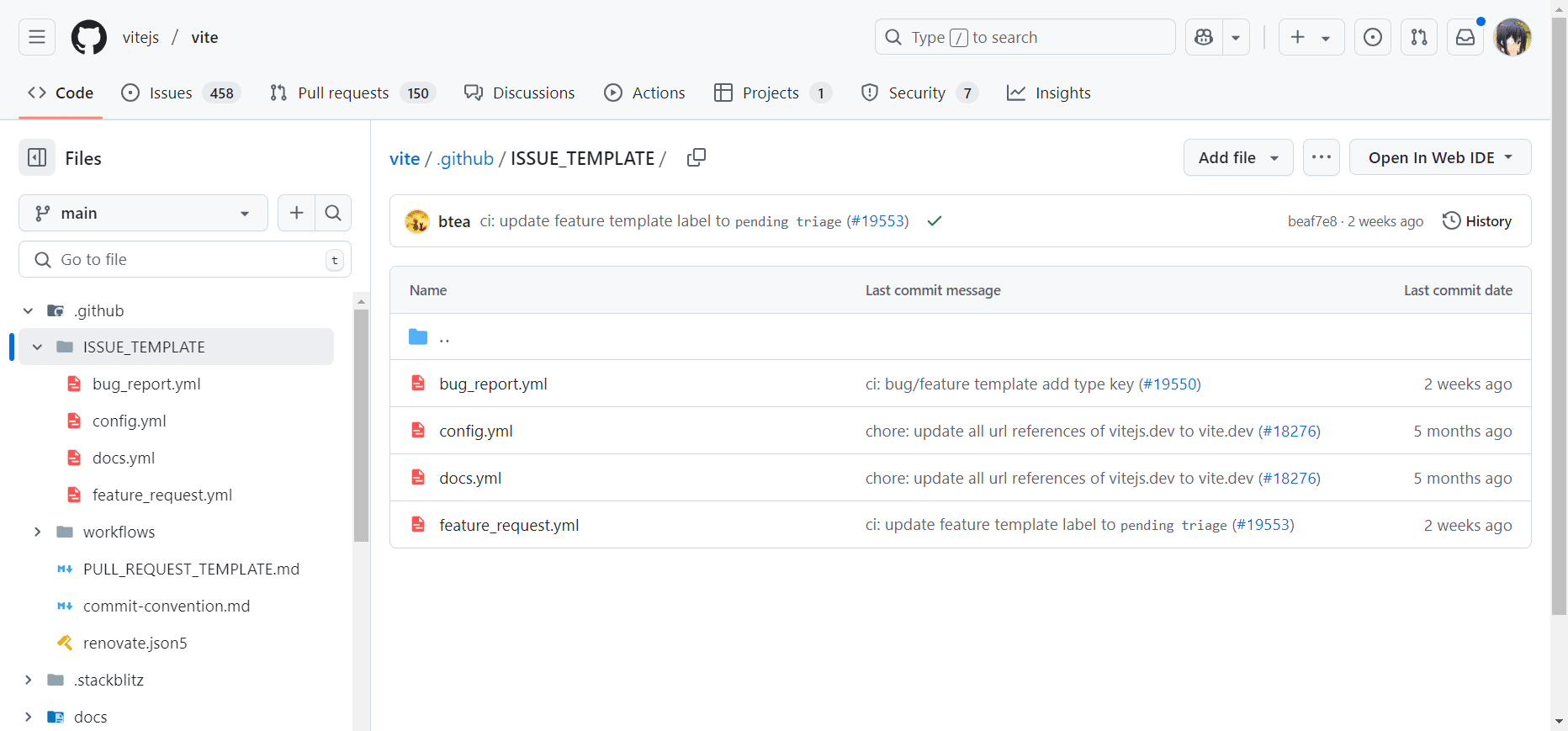The height and width of the screenshot is (731, 1568).
Task: Click file tree scrollbar
Action: (x=362, y=425)
